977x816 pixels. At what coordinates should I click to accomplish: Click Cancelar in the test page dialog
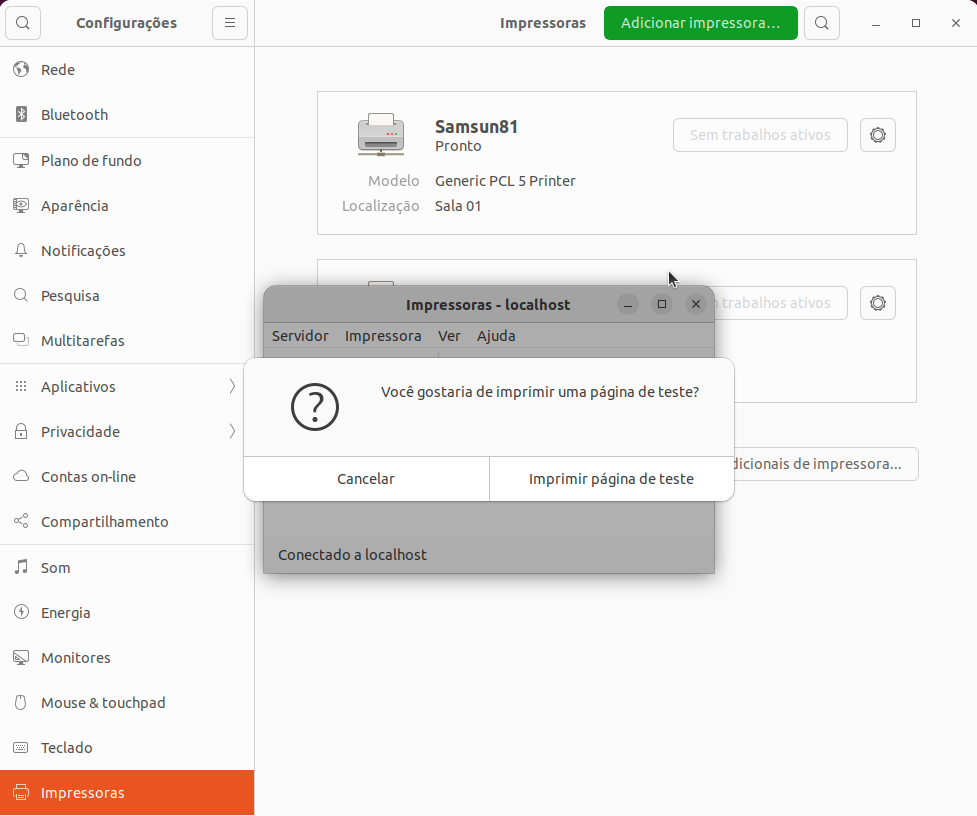(366, 479)
